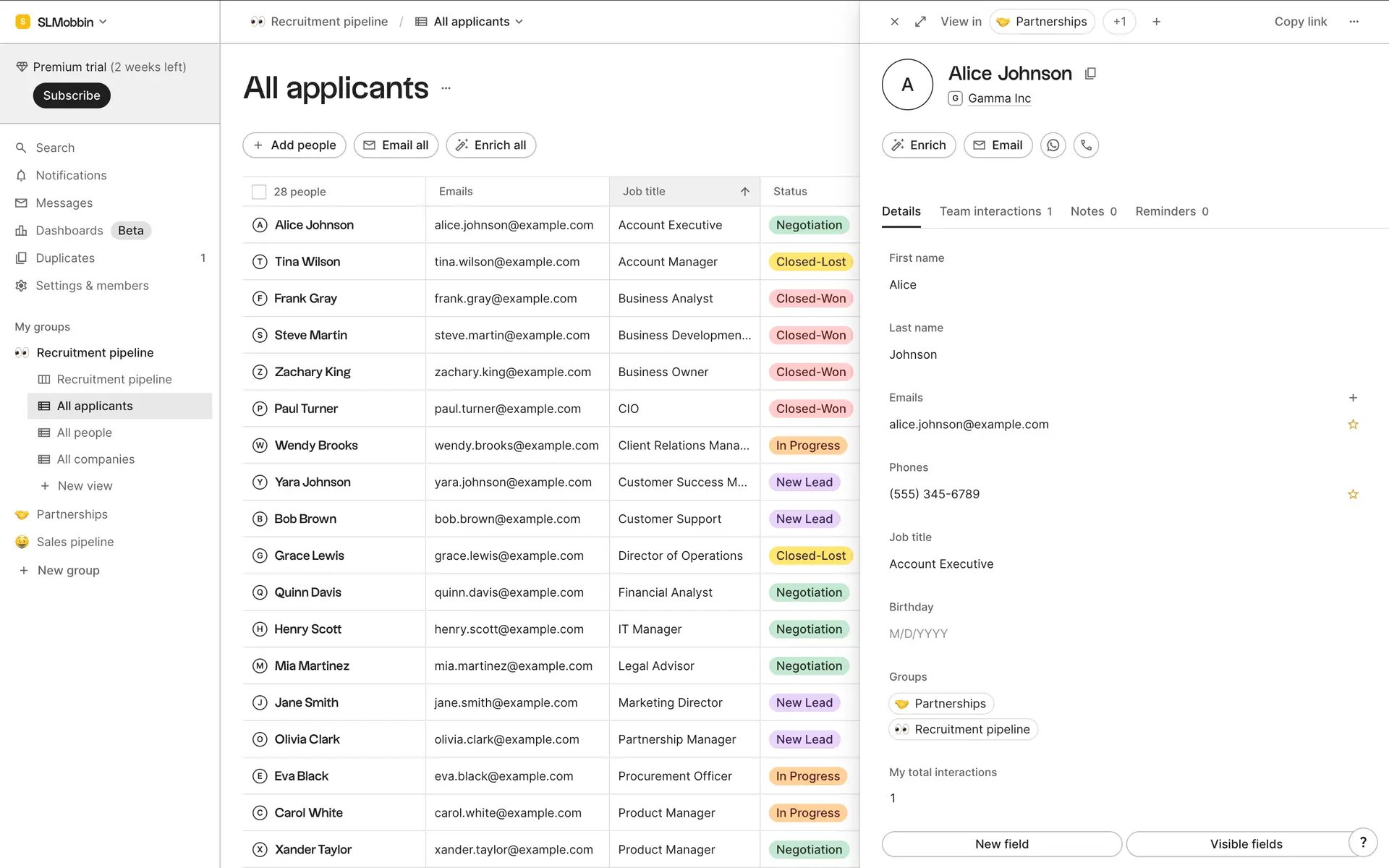
Task: Open the SLMobbin workspace dropdown
Action: point(64,22)
